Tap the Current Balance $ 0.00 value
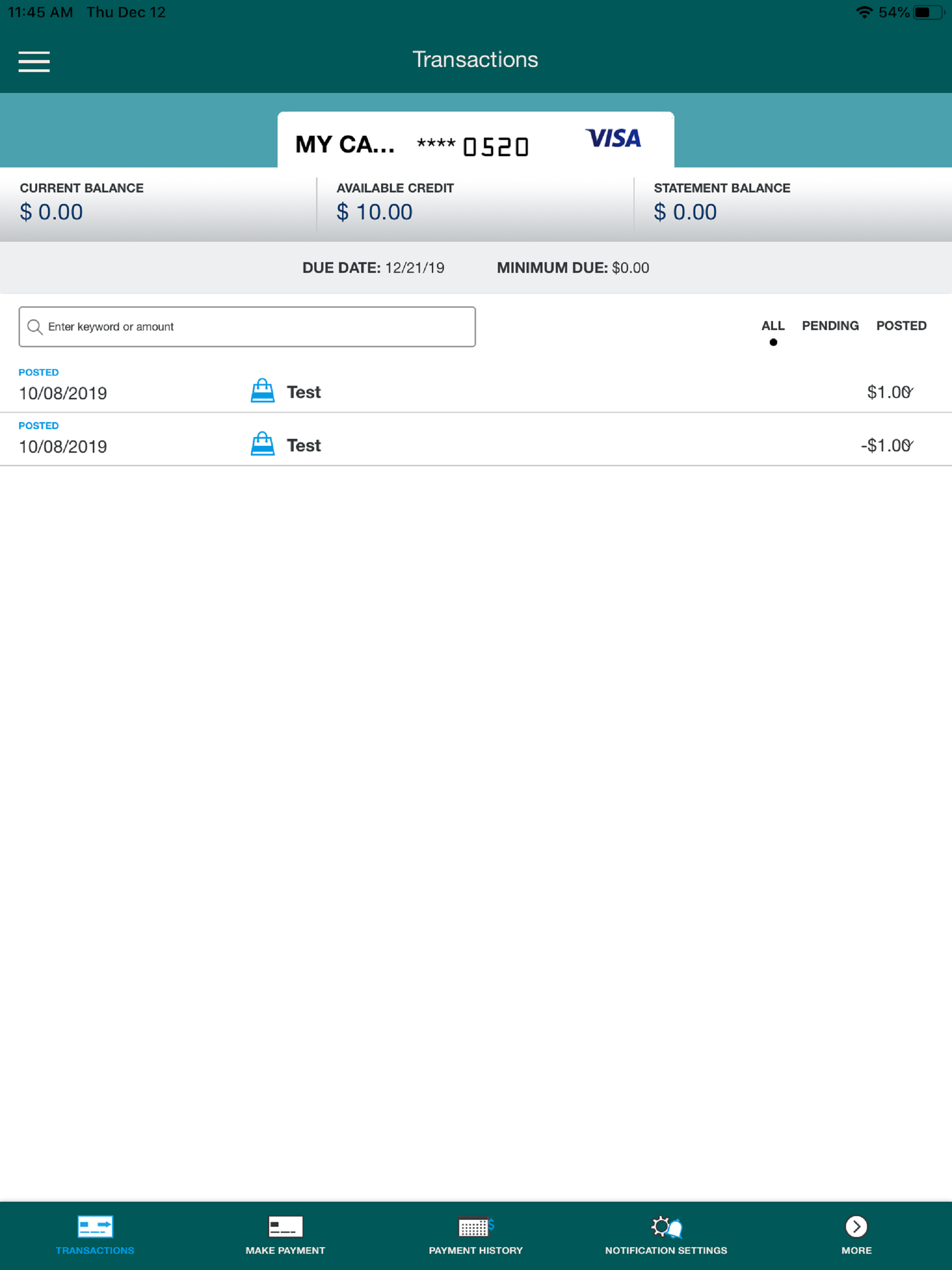 tap(51, 212)
